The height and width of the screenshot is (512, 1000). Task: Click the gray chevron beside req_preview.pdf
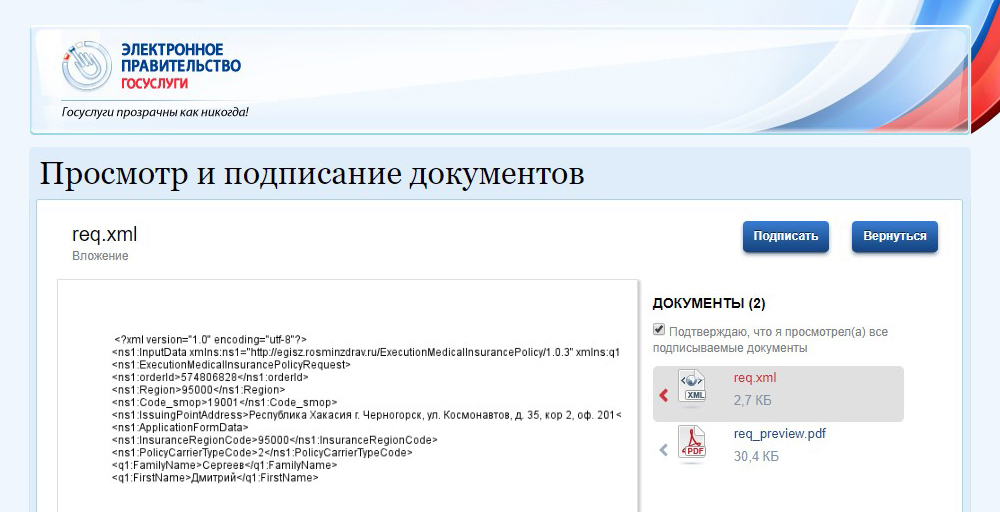pyautogui.click(x=663, y=451)
